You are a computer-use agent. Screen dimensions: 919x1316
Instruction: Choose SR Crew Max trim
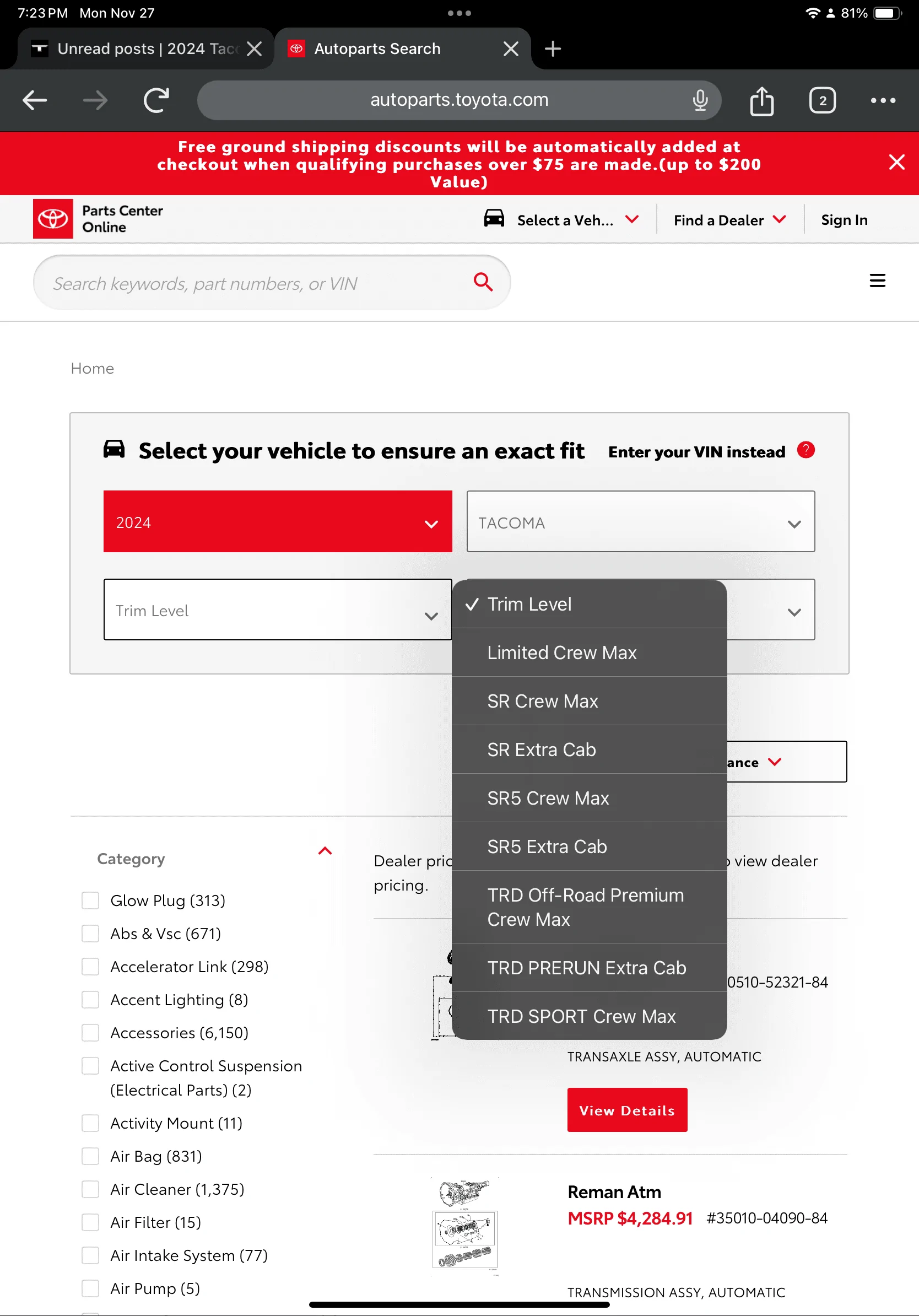pos(589,701)
